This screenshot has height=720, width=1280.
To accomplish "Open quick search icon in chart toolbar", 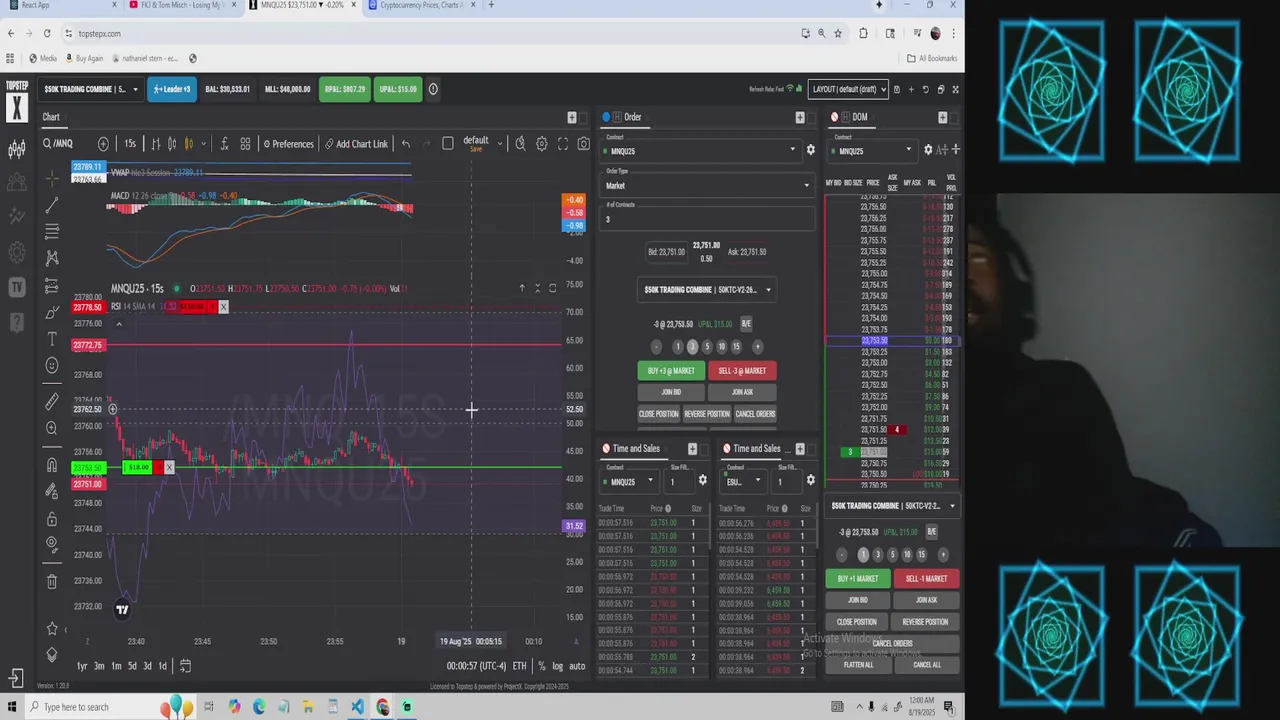I will pyautogui.click(x=520, y=144).
